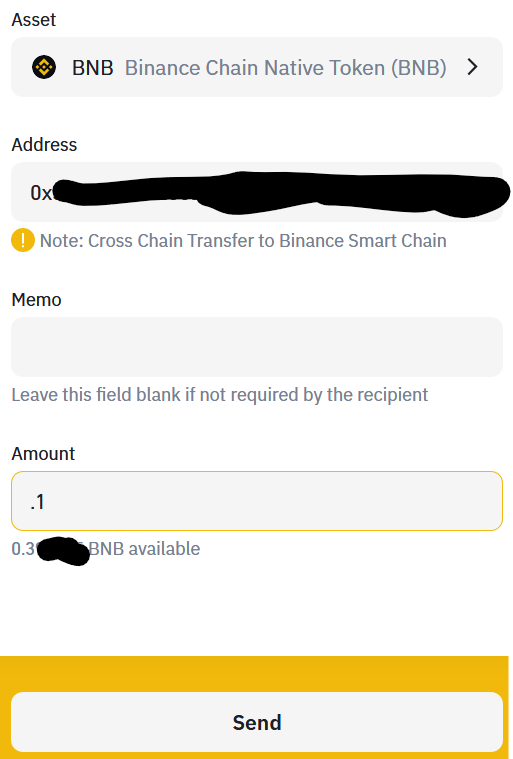Click the Memo field label
This screenshot has width=513, height=759.
click(36, 300)
